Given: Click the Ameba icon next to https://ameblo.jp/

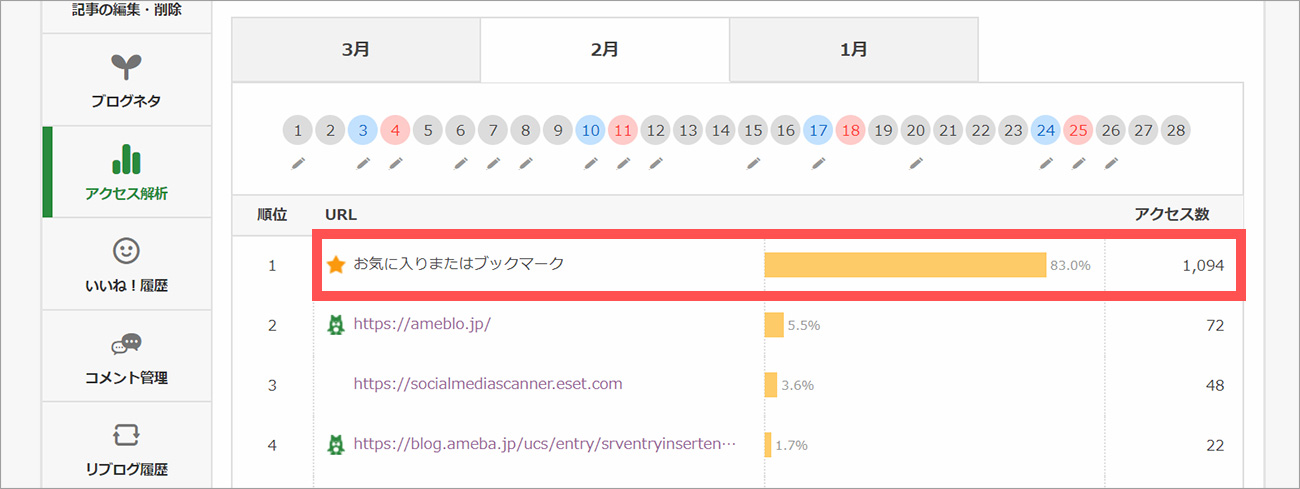Looking at the screenshot, I should click(x=336, y=325).
